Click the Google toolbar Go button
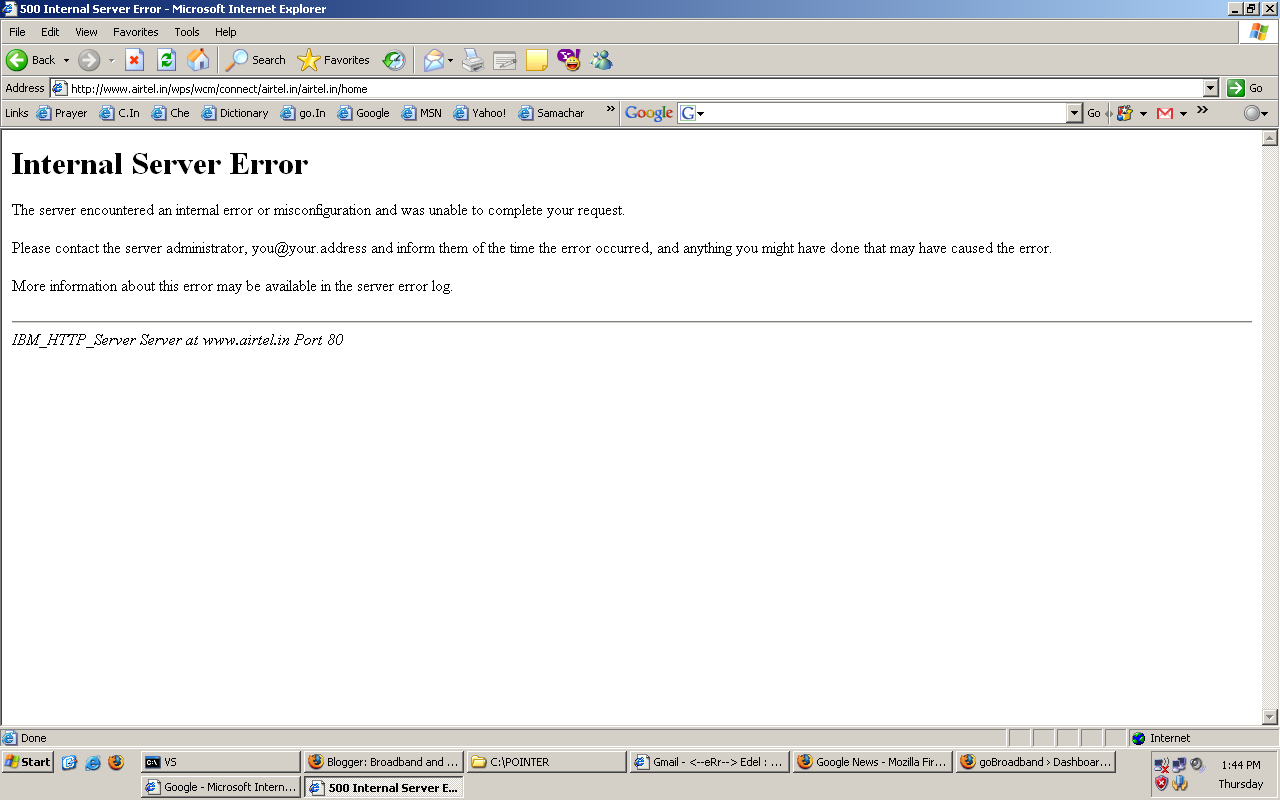1280x800 pixels. coord(1094,113)
